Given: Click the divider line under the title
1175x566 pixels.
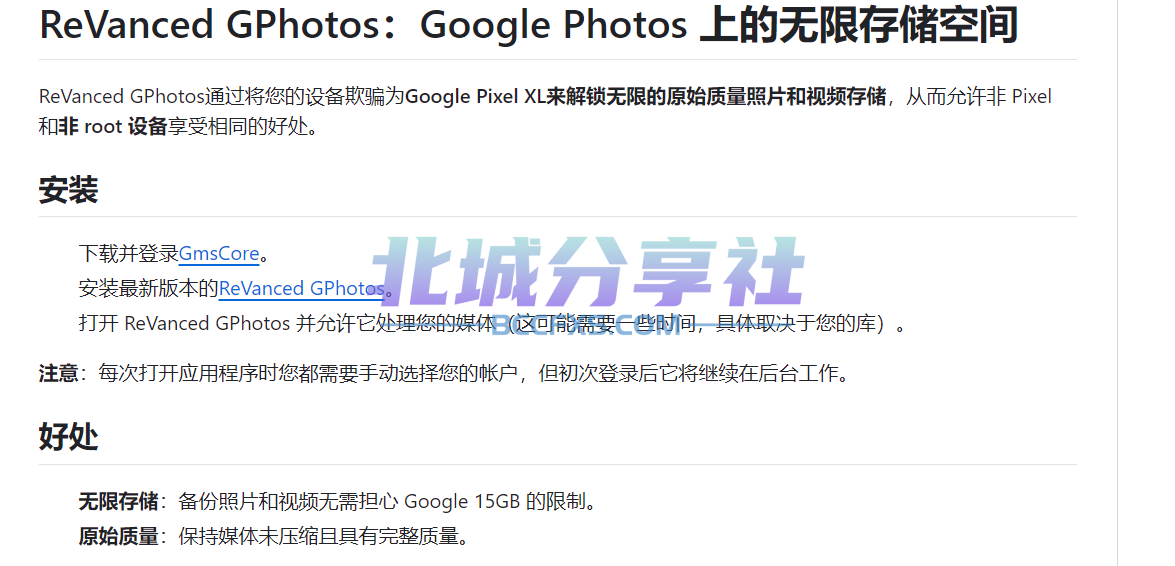Looking at the screenshot, I should pyautogui.click(x=558, y=59).
